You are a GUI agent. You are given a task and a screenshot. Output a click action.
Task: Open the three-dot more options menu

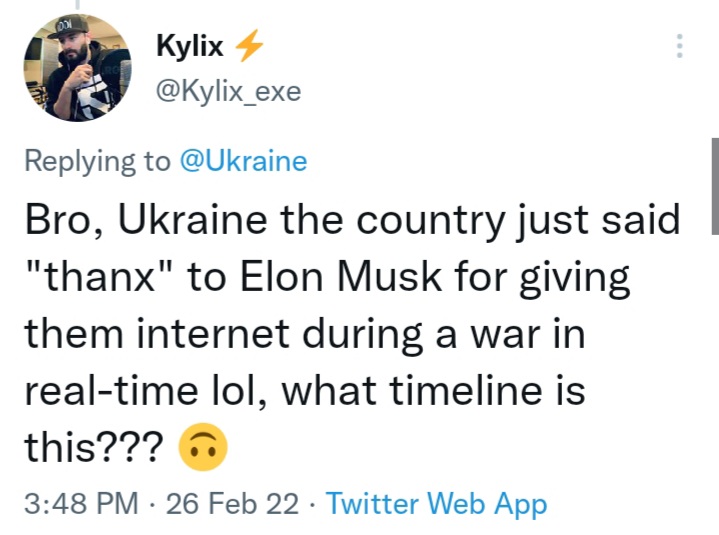[680, 46]
